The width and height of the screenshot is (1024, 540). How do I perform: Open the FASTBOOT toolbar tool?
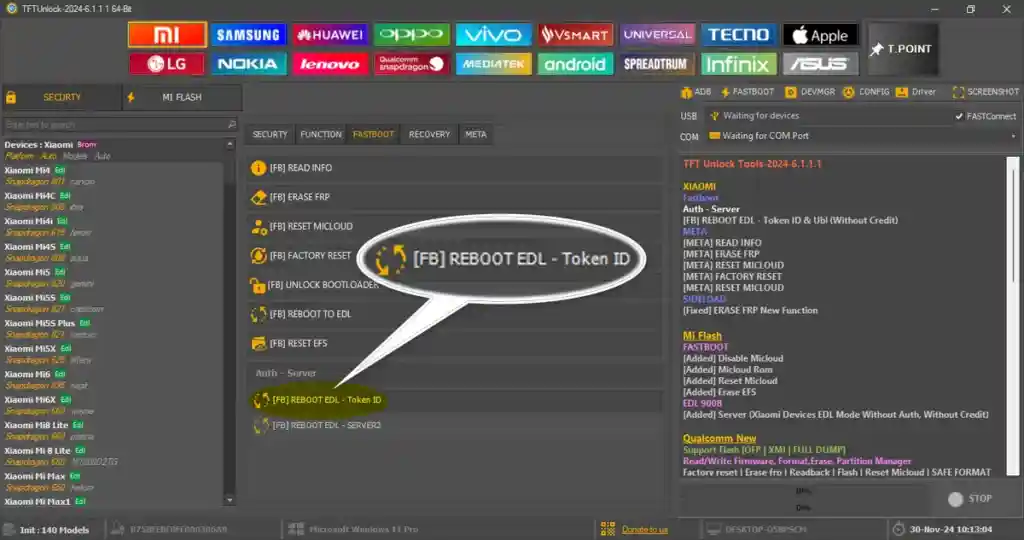[x=747, y=92]
